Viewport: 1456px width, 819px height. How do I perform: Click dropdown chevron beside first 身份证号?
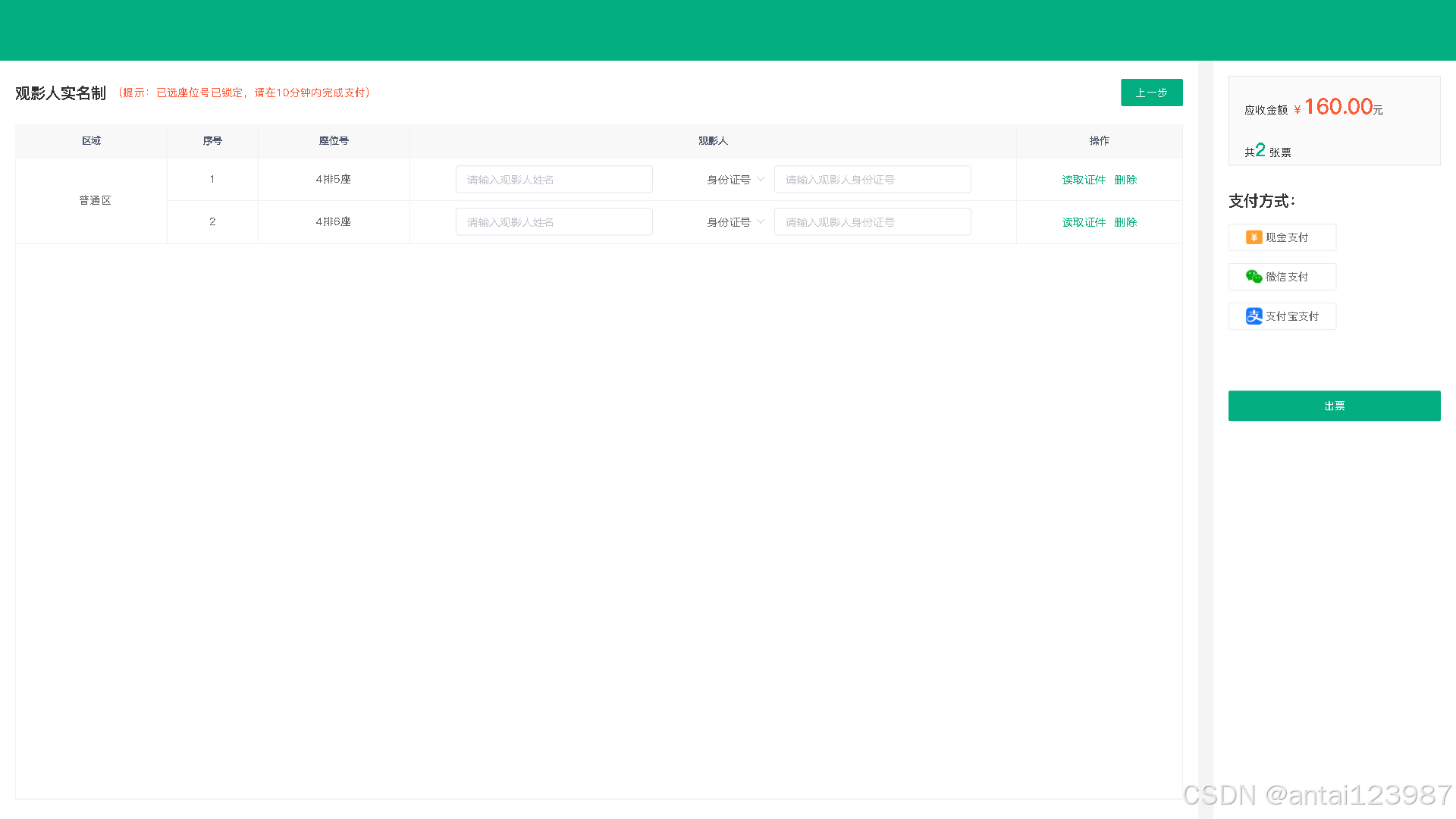(761, 180)
